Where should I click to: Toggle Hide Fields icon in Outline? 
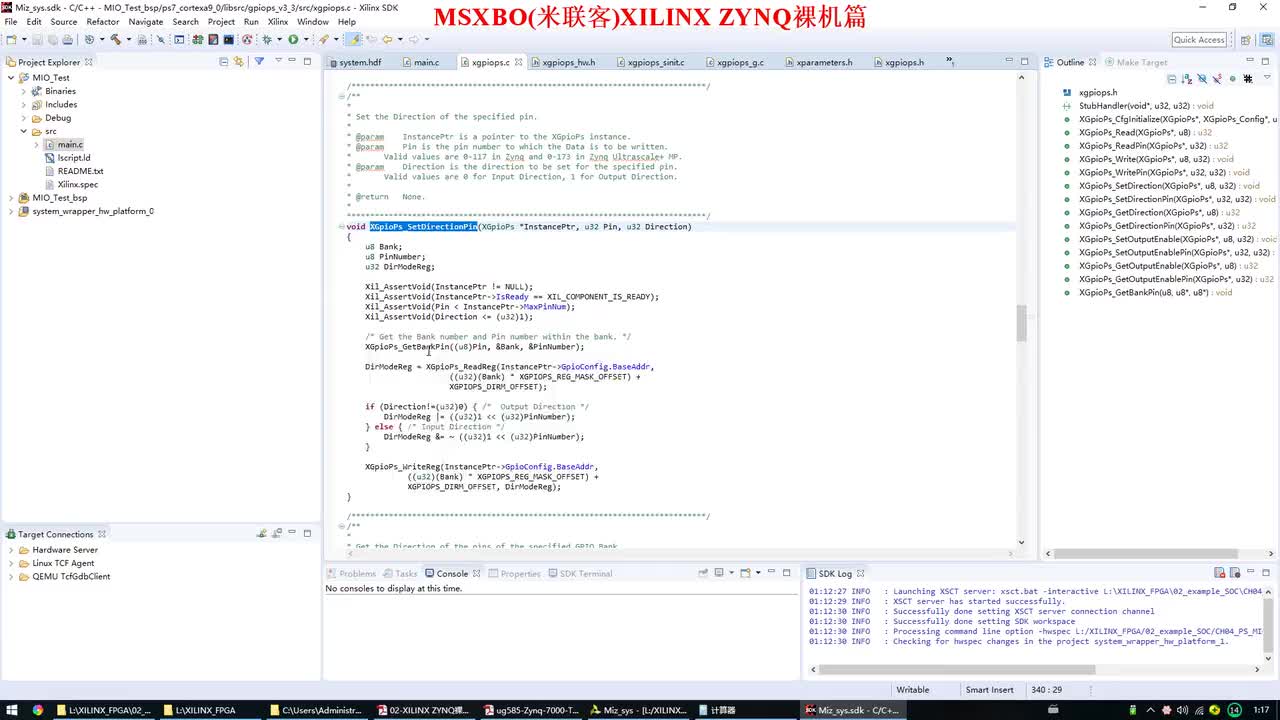coord(1202,79)
